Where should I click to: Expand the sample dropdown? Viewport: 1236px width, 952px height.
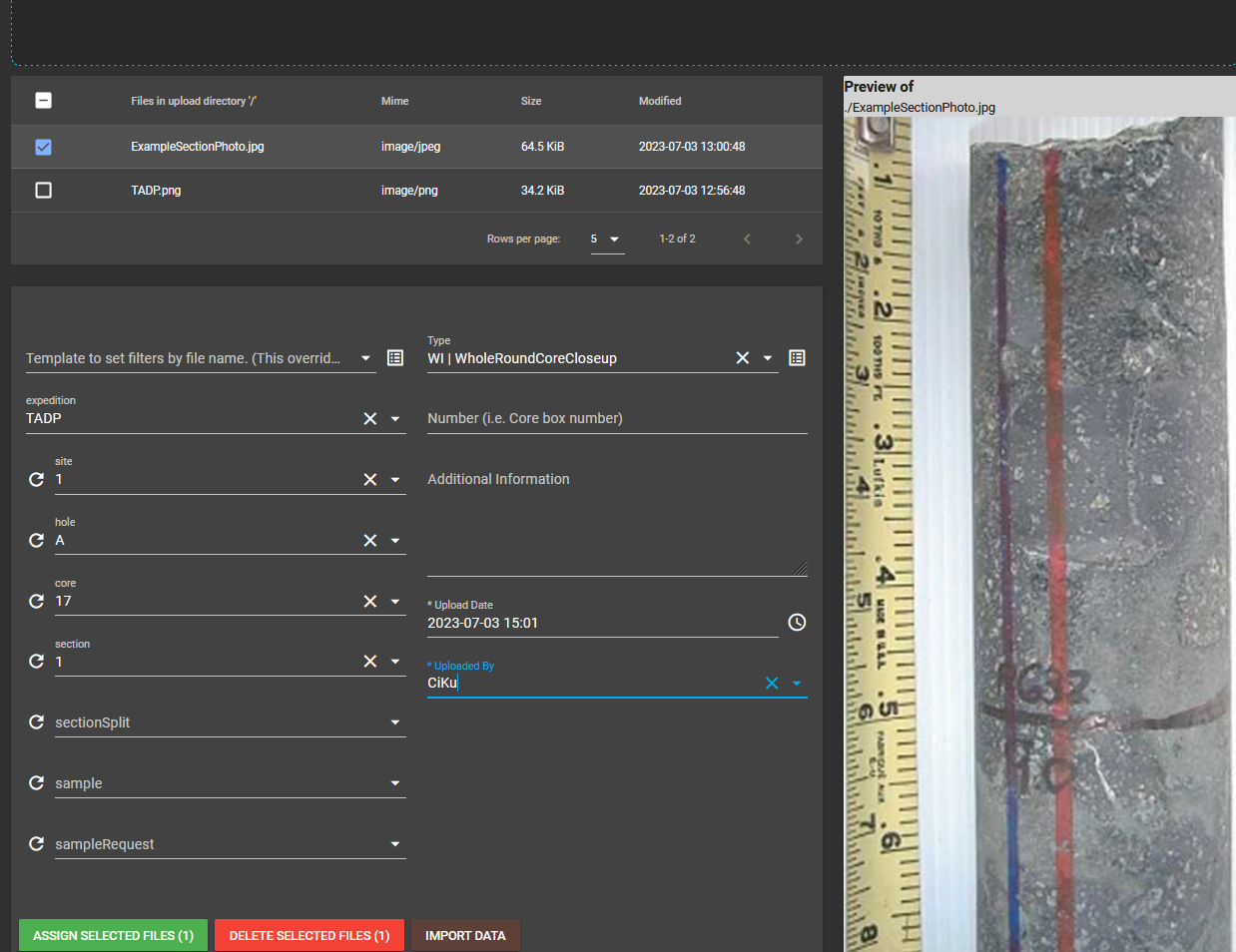point(395,783)
